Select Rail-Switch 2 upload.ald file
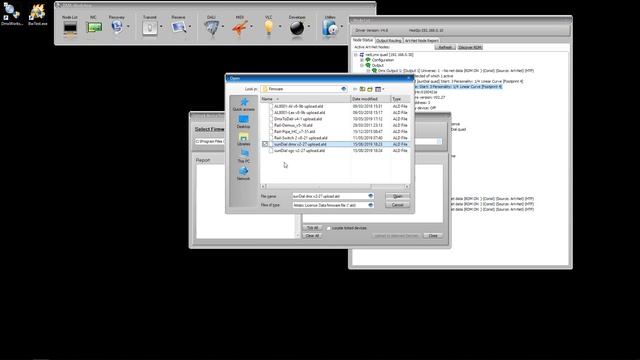The width and height of the screenshot is (640, 360). click(301, 138)
